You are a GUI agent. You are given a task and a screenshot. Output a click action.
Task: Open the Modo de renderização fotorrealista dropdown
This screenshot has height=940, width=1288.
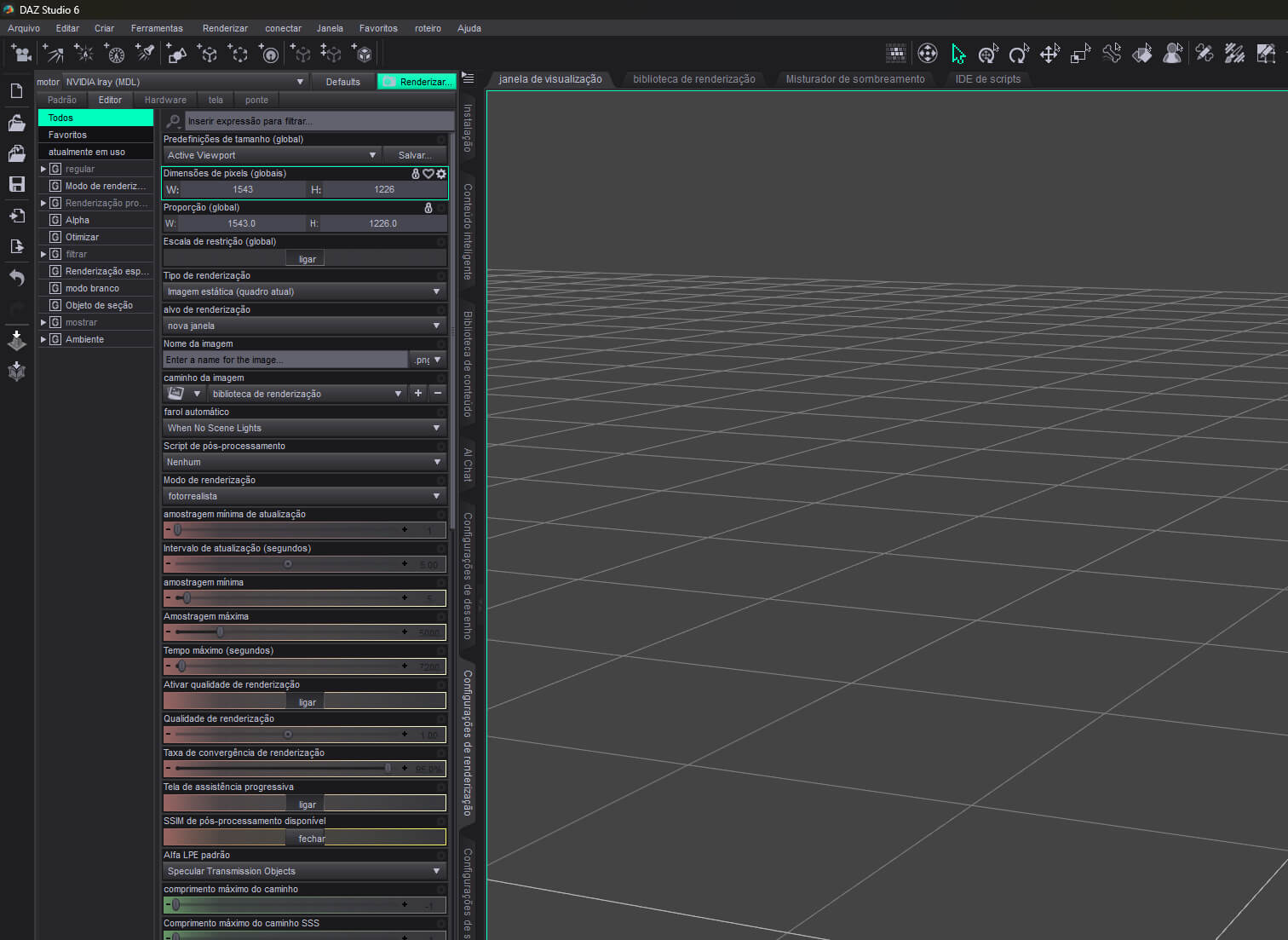305,496
